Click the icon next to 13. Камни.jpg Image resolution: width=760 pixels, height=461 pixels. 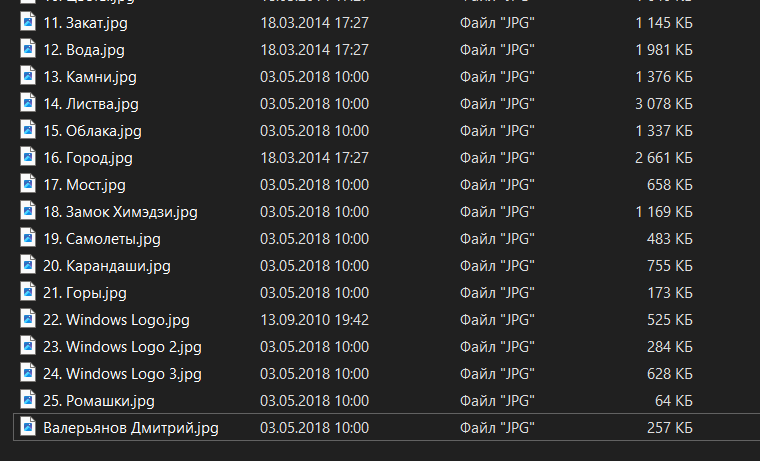pyautogui.click(x=28, y=76)
